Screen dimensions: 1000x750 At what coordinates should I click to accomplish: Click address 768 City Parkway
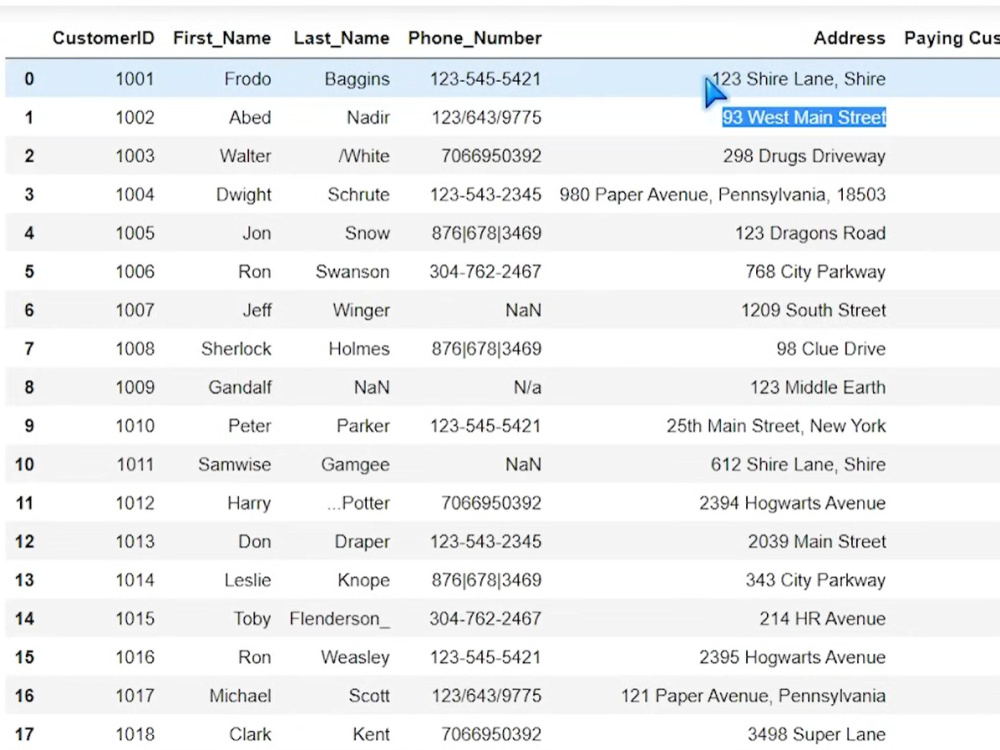click(x=815, y=272)
